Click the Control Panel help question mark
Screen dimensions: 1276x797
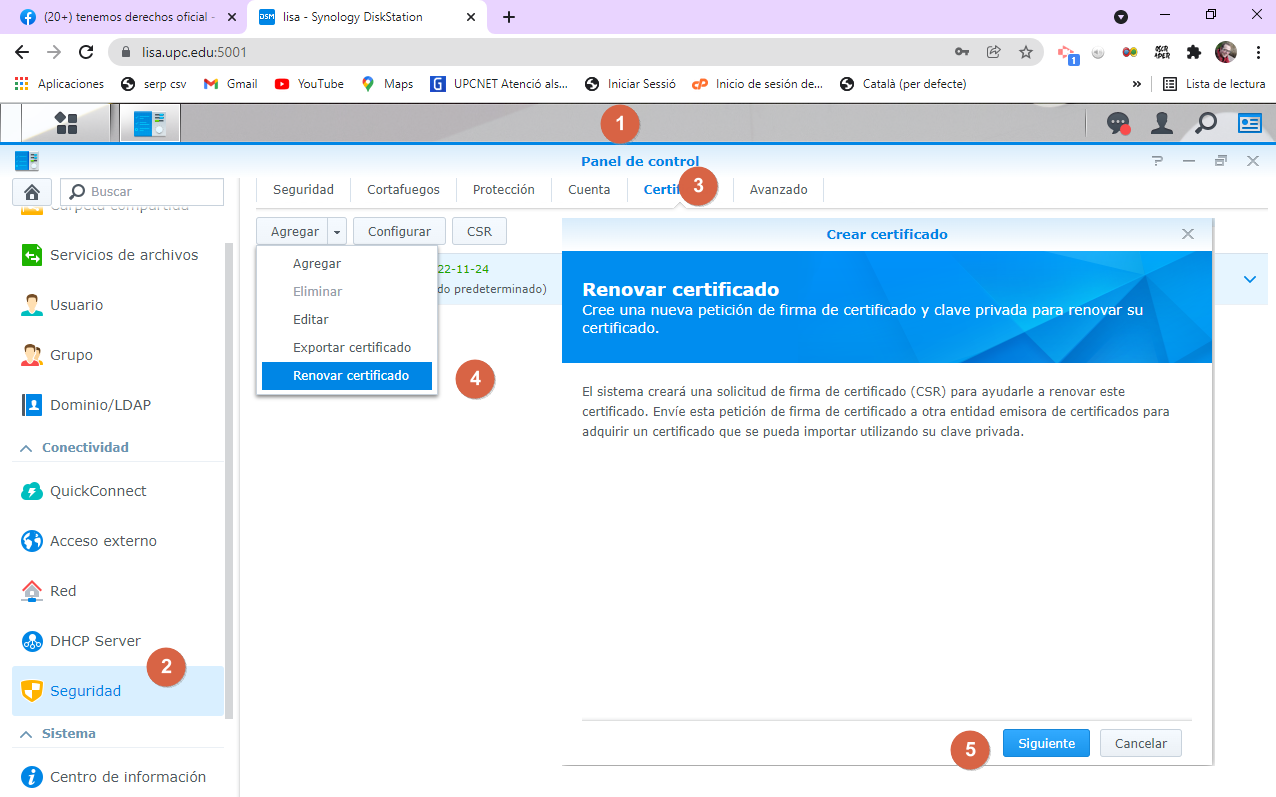(1157, 161)
